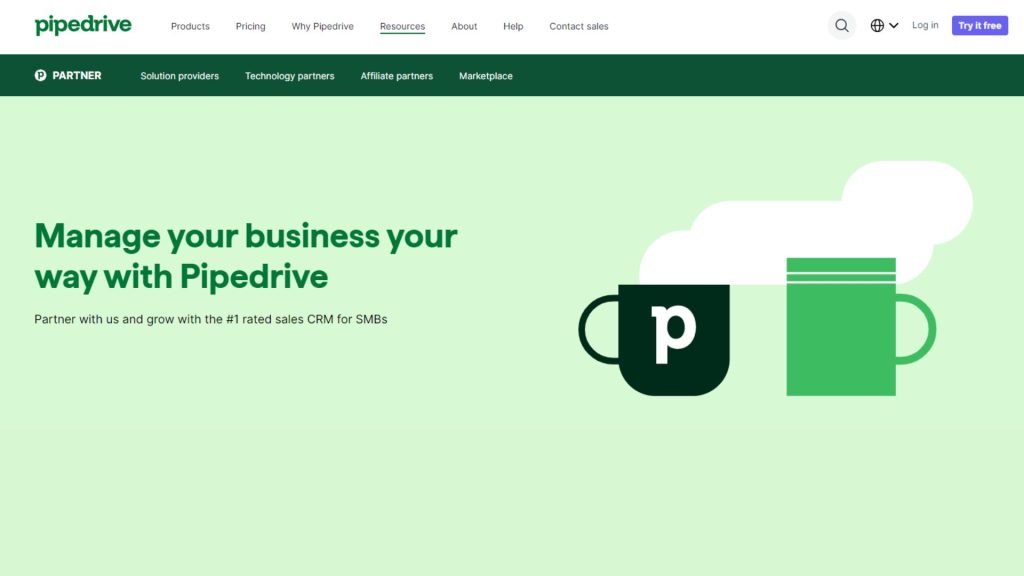Open Technology partners tab

289,76
